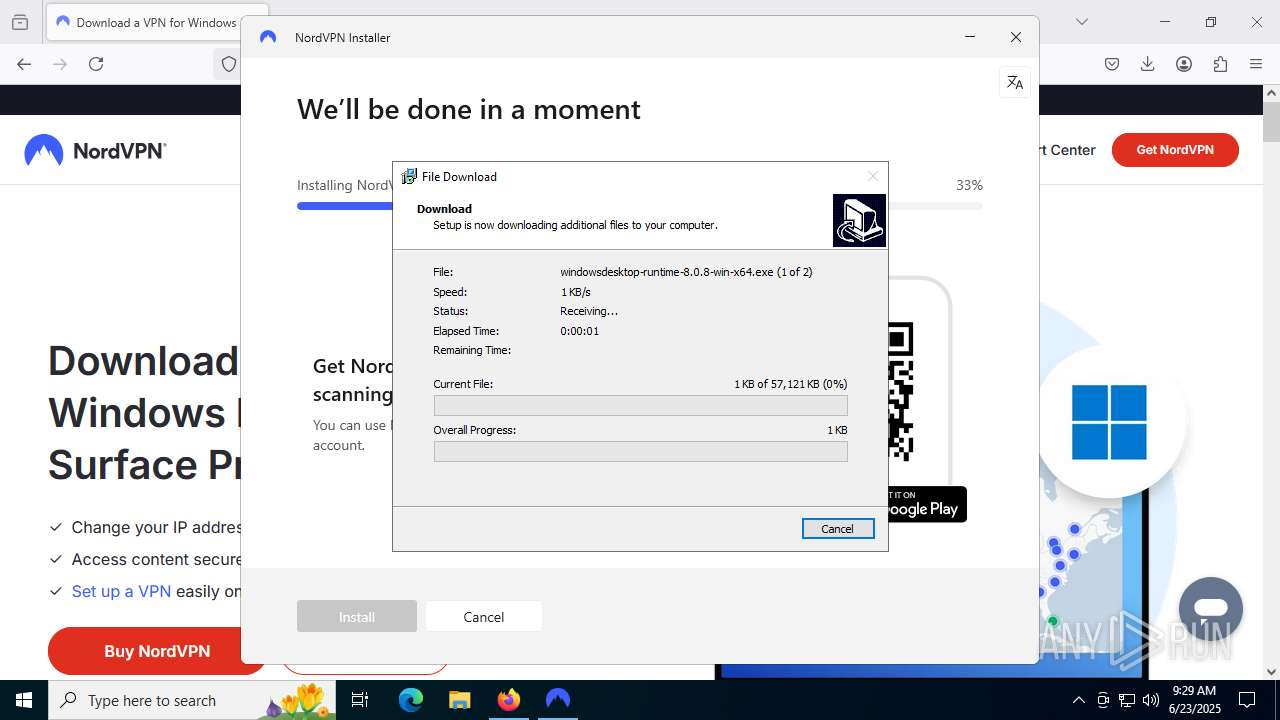Click the elapsed time value 0:00:01
The width and height of the screenshot is (1280, 720).
pyautogui.click(x=580, y=331)
